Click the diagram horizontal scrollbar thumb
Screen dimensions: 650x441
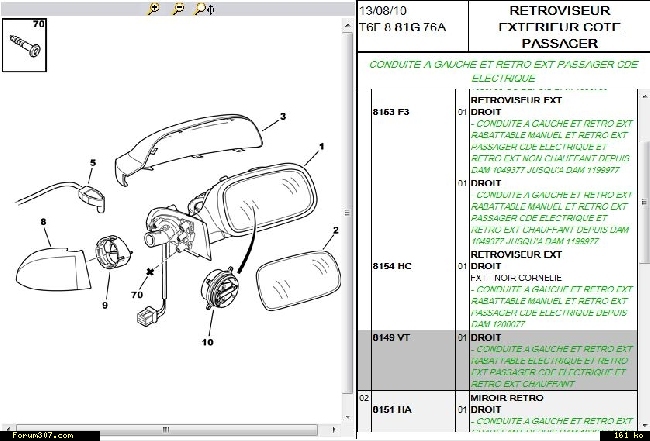(x=166, y=429)
